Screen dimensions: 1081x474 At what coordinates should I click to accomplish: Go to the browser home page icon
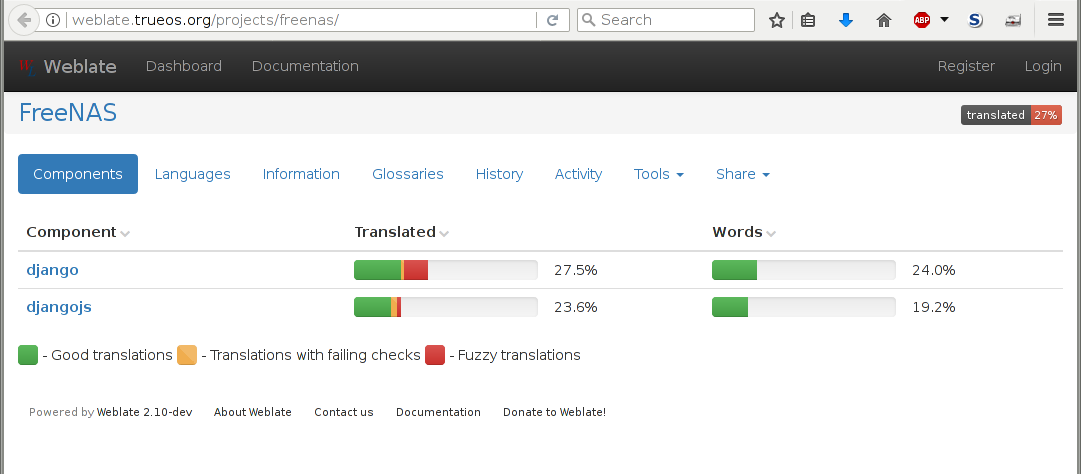coord(883,20)
